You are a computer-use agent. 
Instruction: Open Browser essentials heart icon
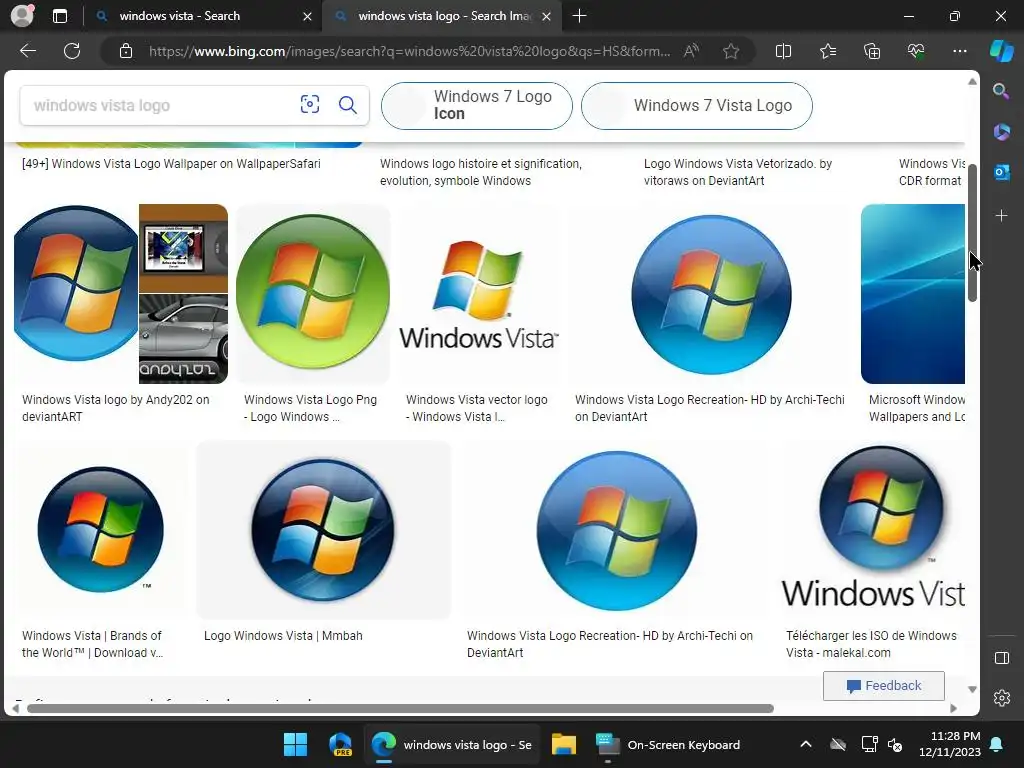pyautogui.click(x=916, y=51)
